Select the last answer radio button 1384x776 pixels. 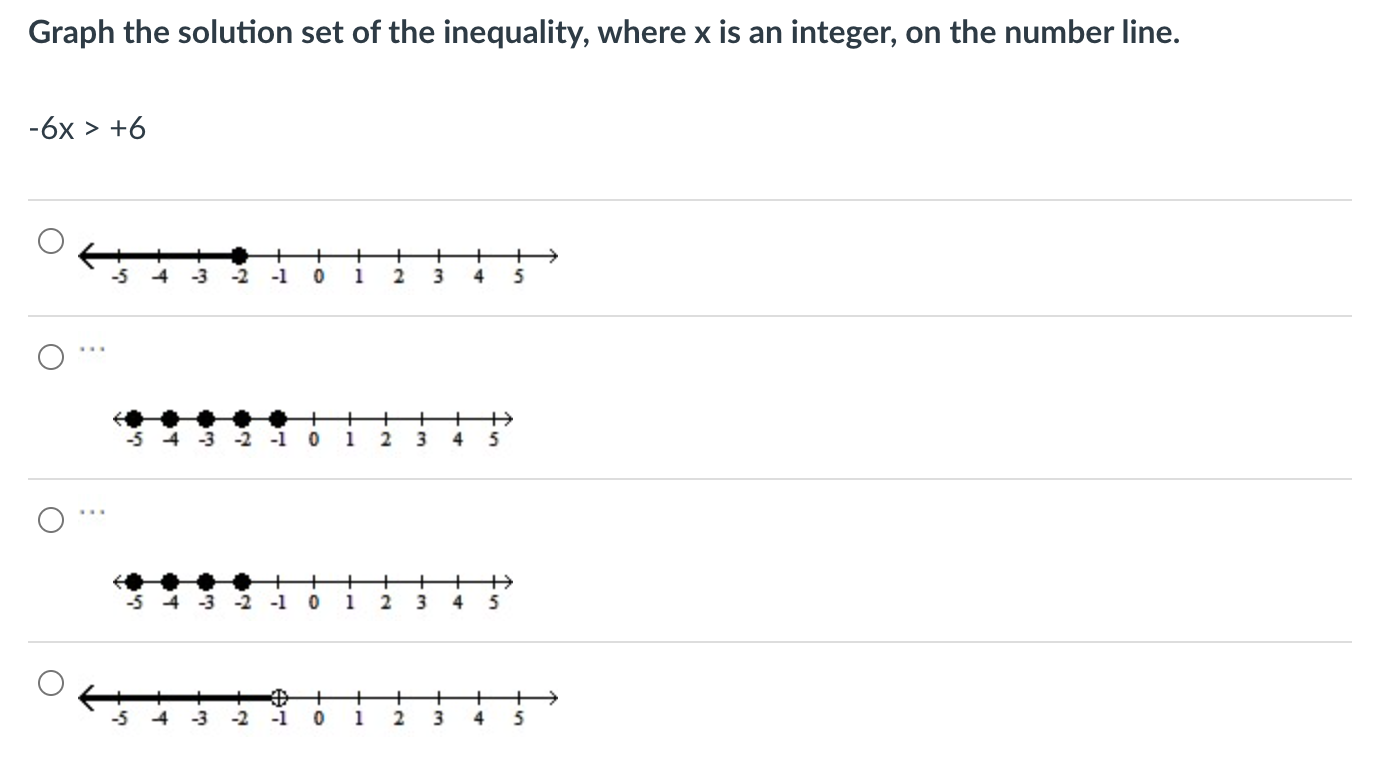pyautogui.click(x=50, y=681)
